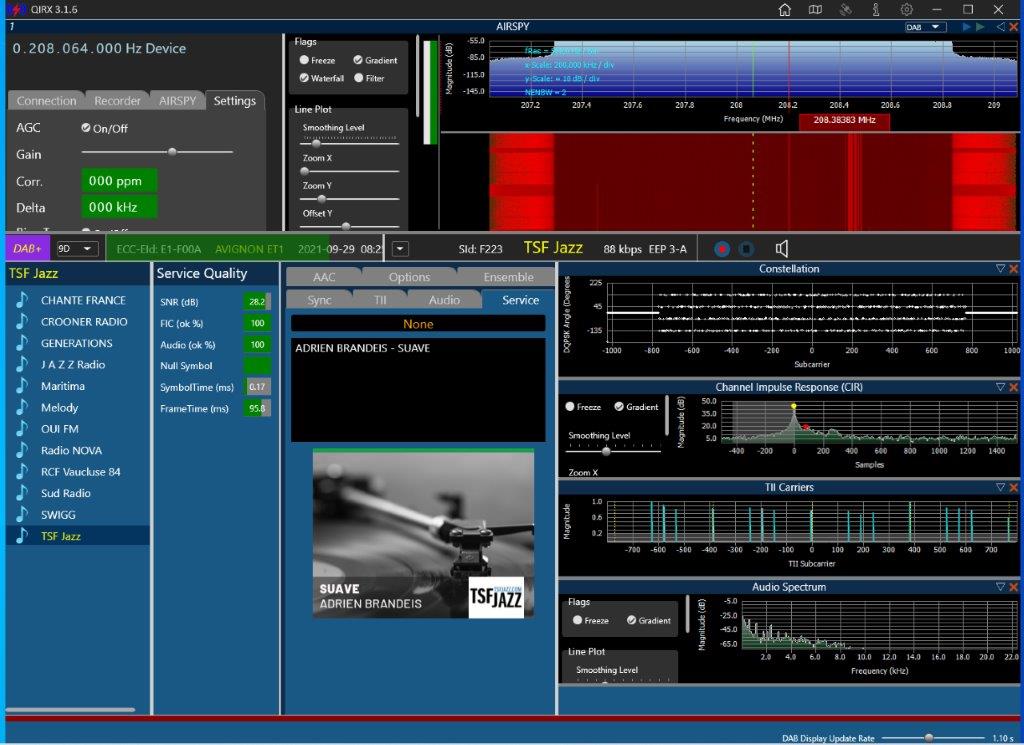Open the dropdown arrow left of SId
The image size is (1024, 745).
click(x=400, y=249)
